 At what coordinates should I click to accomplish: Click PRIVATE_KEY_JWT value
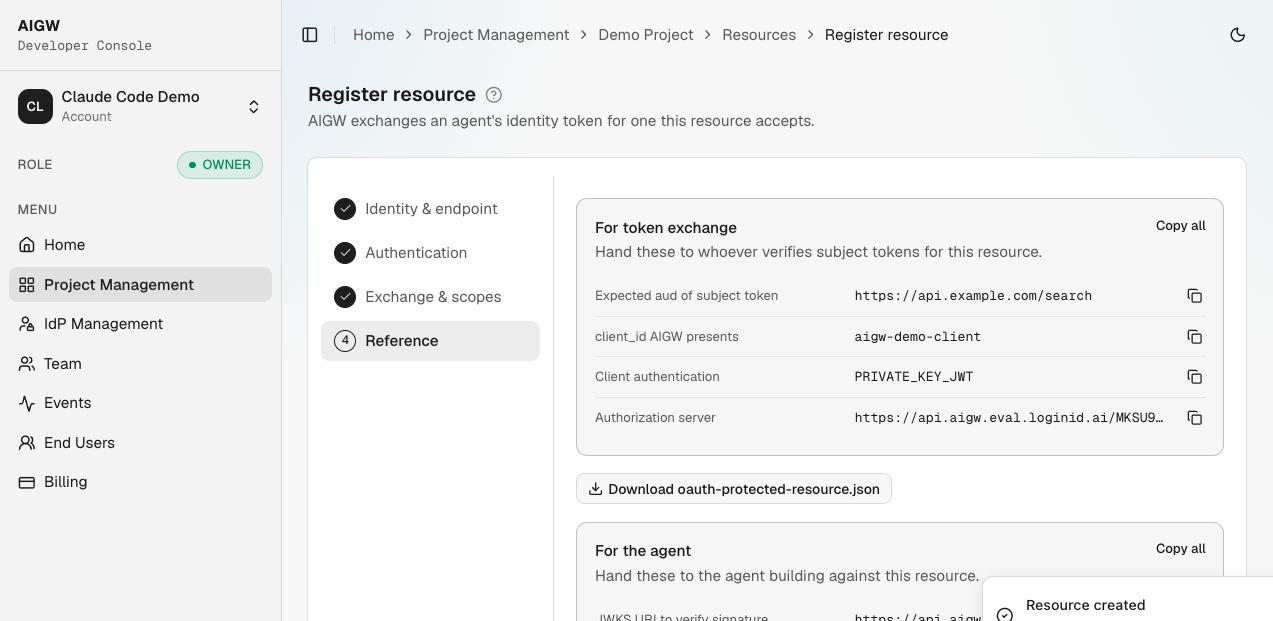tap(913, 377)
